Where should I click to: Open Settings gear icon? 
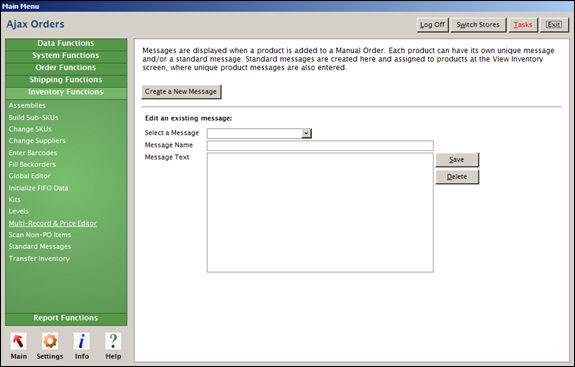tap(50, 341)
